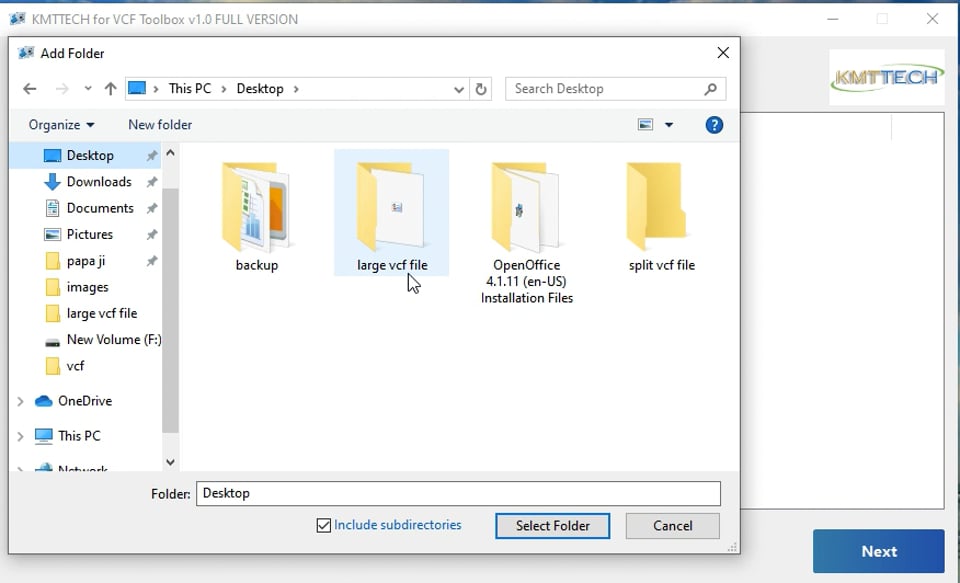
Task: Go back using the back arrow
Action: [x=29, y=89]
